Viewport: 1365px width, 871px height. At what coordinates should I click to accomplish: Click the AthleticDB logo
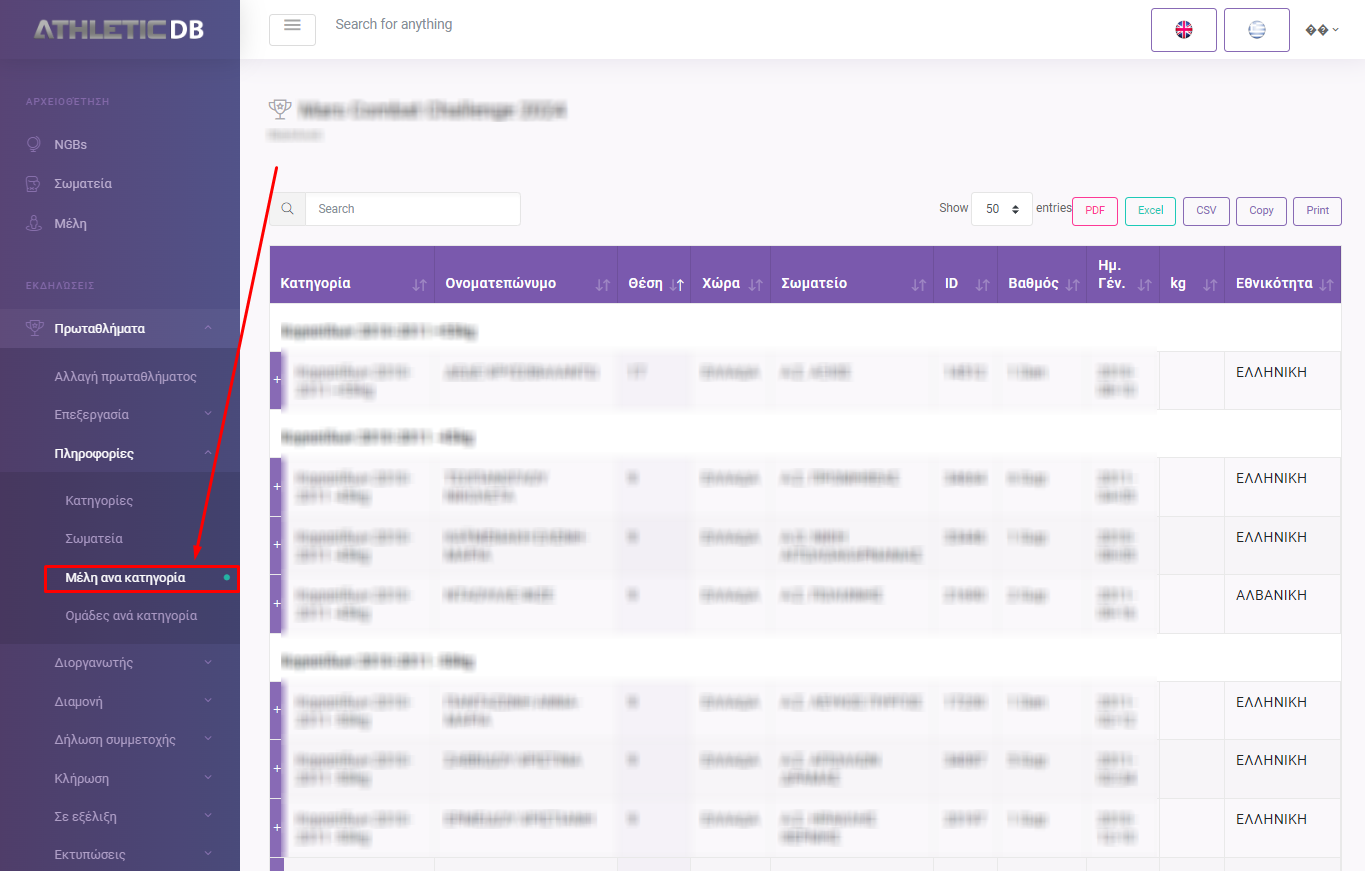[119, 29]
